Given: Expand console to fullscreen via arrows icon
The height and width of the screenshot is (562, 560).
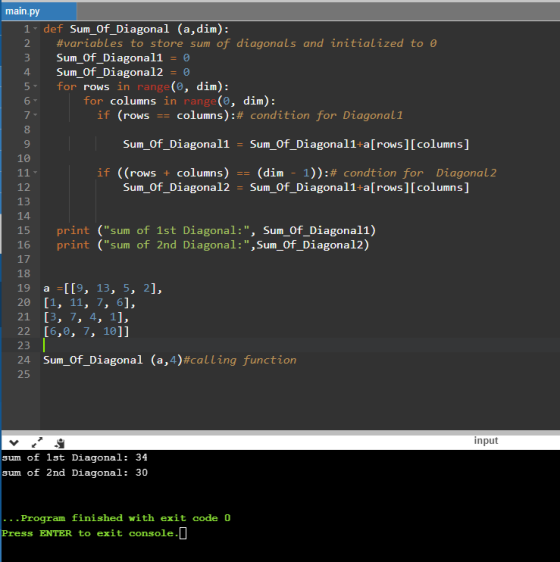Looking at the screenshot, I should point(37,443).
